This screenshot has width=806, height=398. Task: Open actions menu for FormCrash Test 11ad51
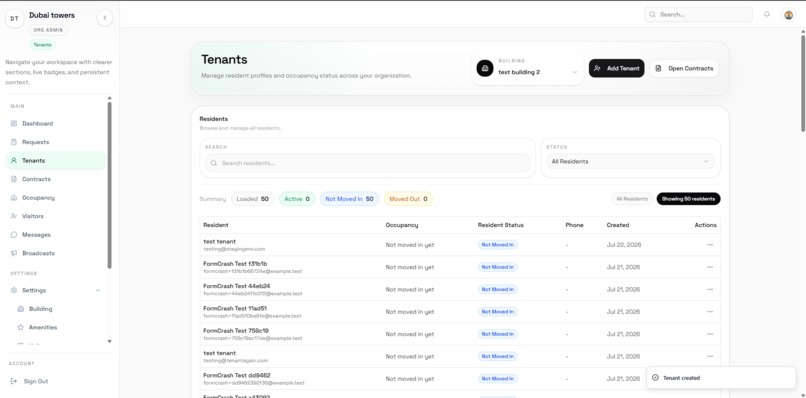(710, 312)
